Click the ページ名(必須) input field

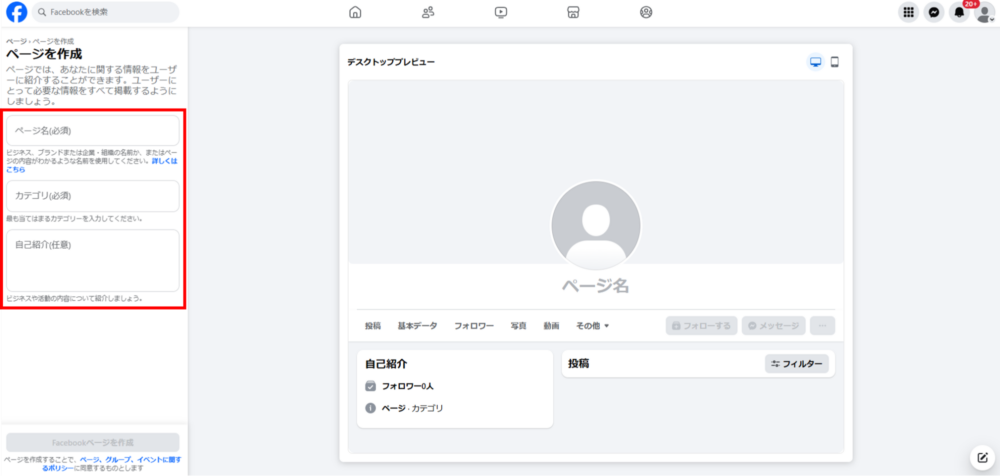[93, 130]
